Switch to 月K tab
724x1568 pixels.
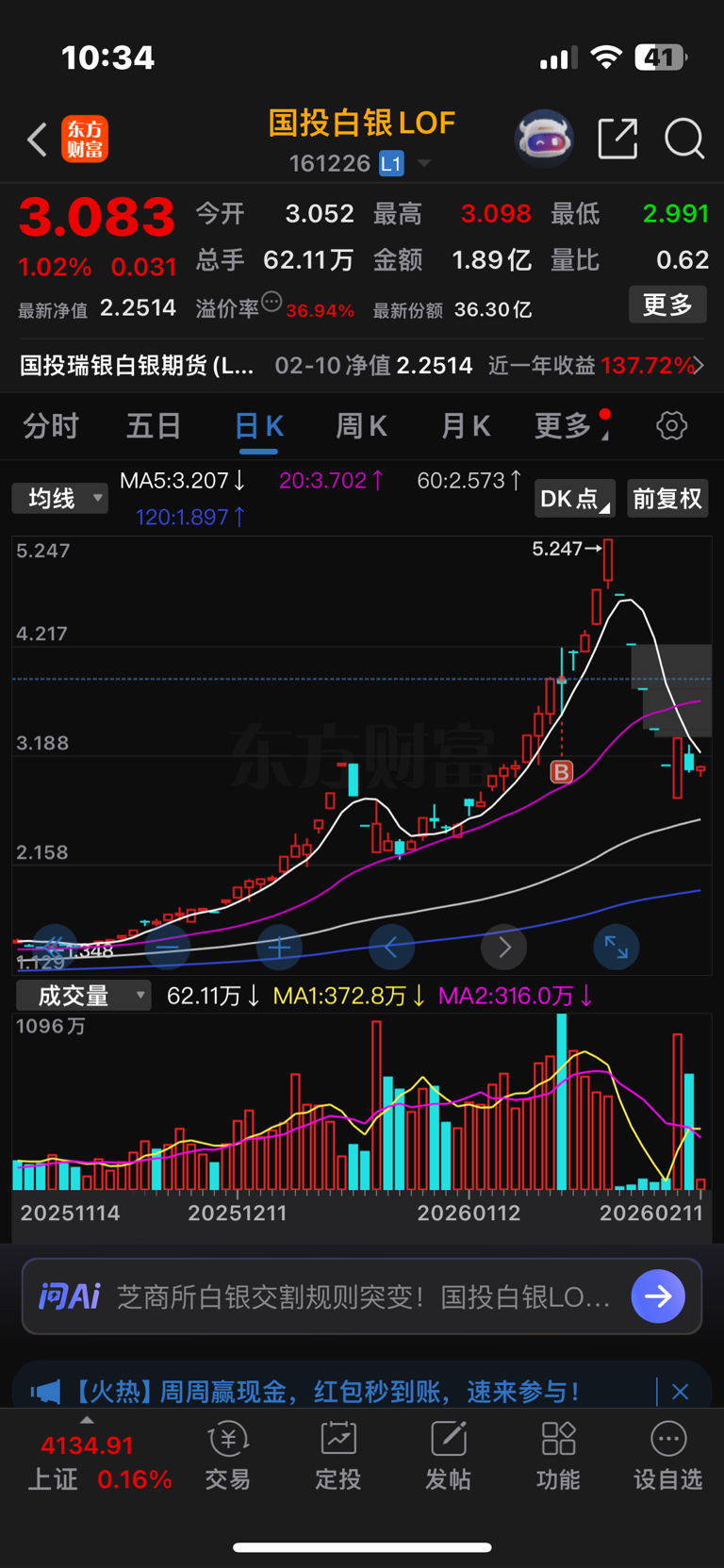click(x=466, y=426)
